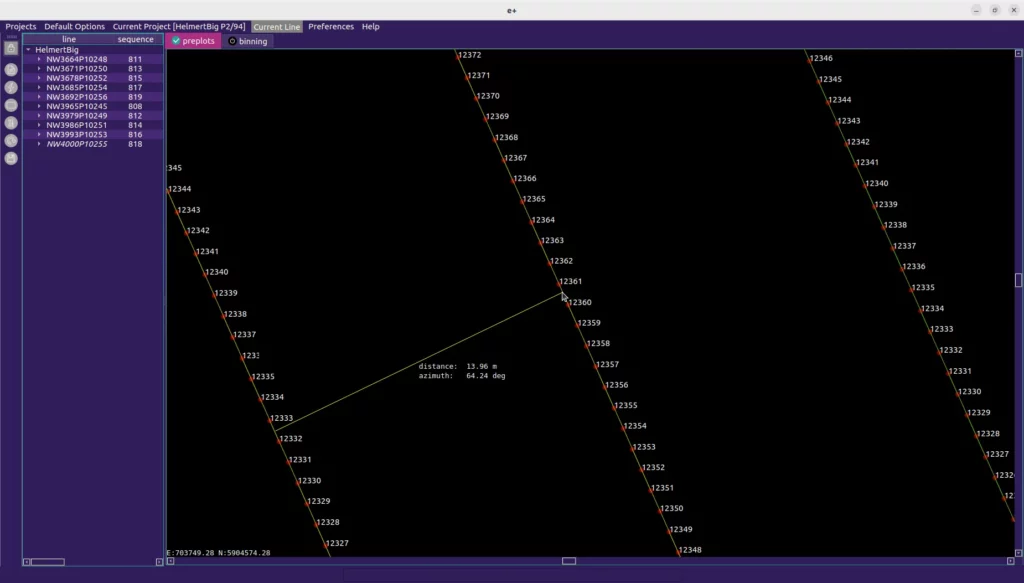Click the round save disk sidebar icon
Screen dimensions: 1024x583
[11, 158]
